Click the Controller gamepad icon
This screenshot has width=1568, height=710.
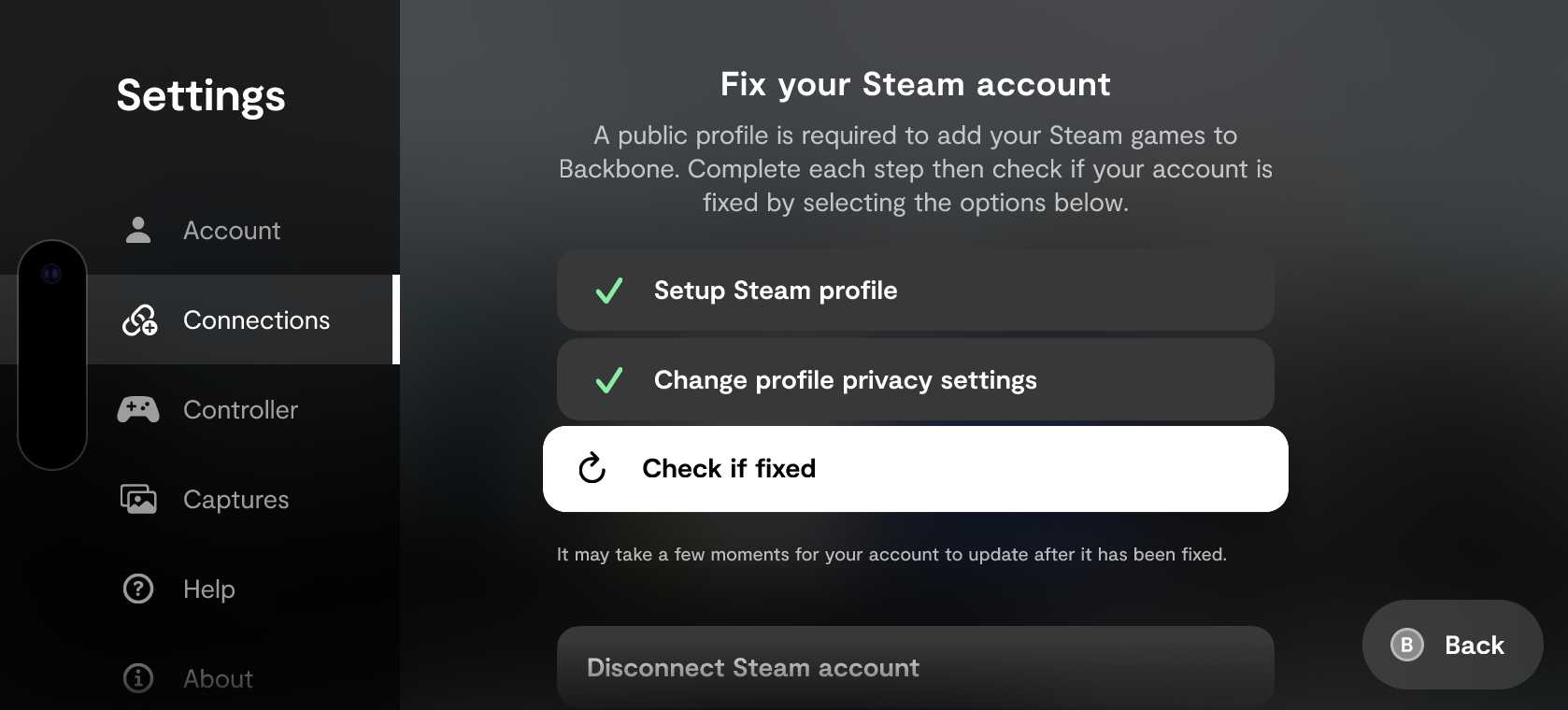[137, 409]
